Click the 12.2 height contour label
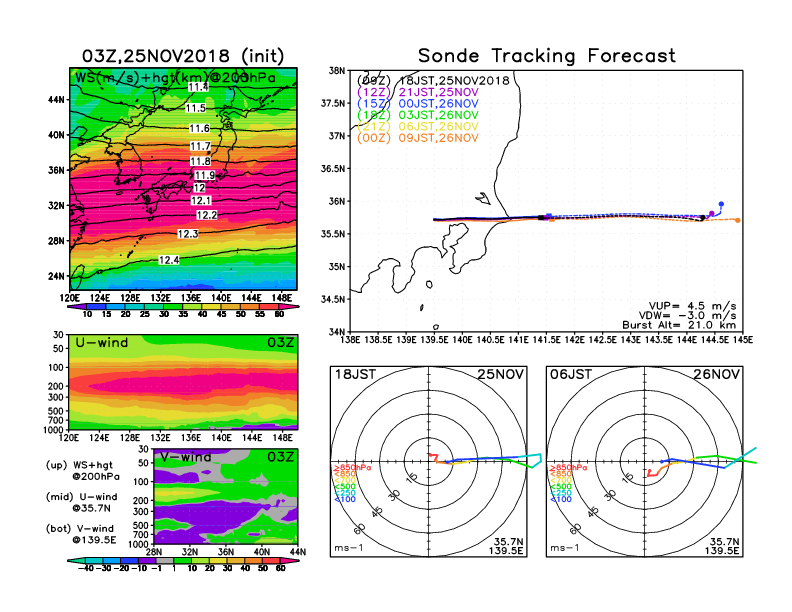Viewport: 792px width, 612px height. tap(207, 215)
